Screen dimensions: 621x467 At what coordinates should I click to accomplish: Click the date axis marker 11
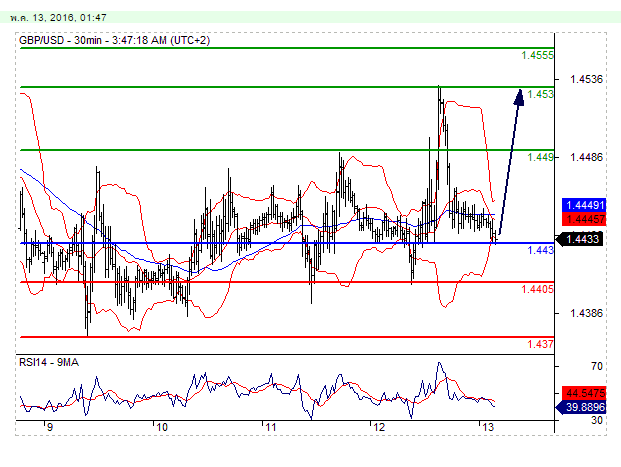coord(270,427)
